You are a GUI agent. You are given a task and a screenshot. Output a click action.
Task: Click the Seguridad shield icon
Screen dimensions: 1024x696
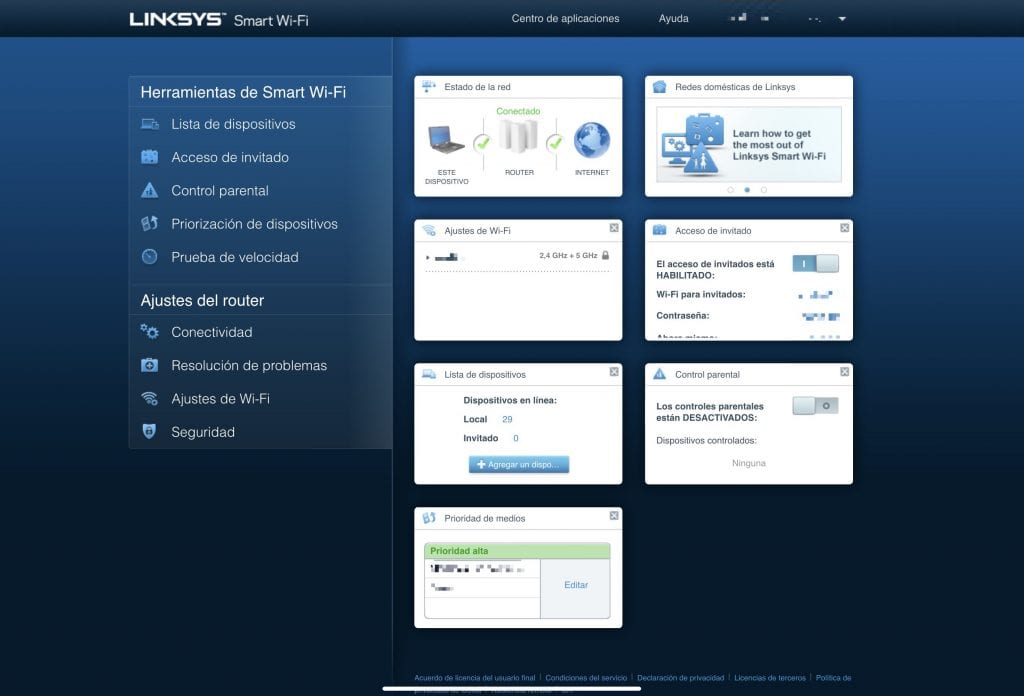(x=149, y=432)
